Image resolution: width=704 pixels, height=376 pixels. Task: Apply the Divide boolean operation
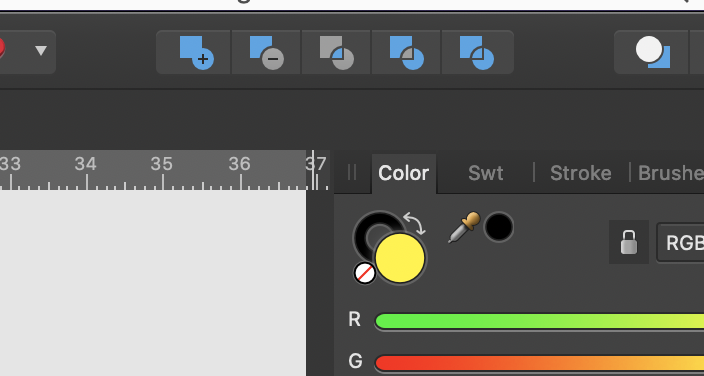[x=477, y=53]
